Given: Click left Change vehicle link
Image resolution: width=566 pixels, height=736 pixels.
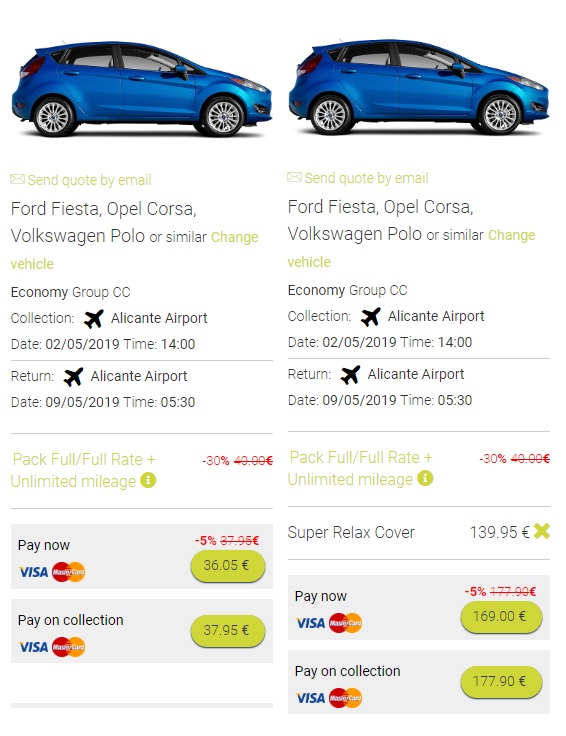Looking at the screenshot, I should (134, 250).
